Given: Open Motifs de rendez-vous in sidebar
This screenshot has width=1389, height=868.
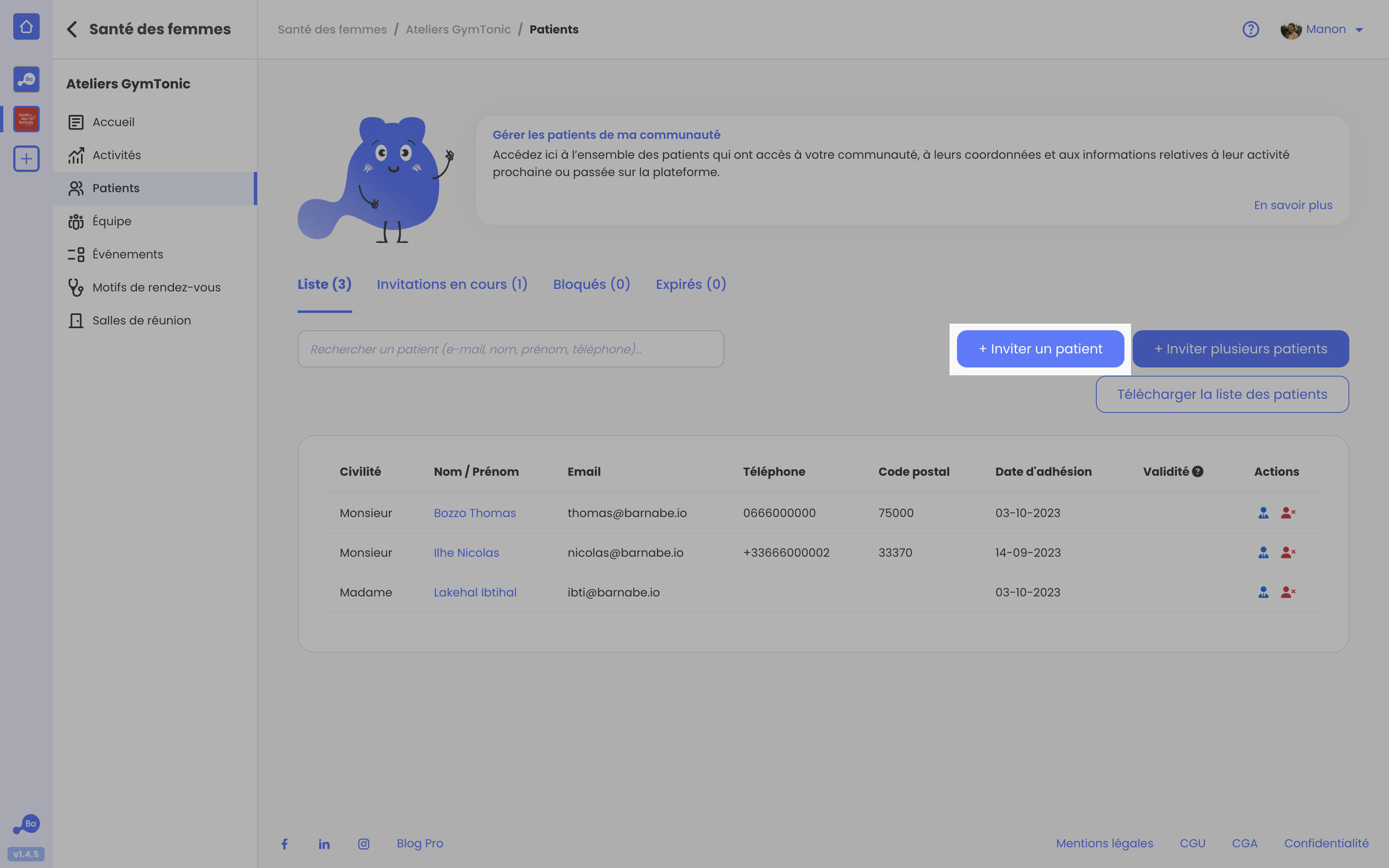Looking at the screenshot, I should 155,287.
